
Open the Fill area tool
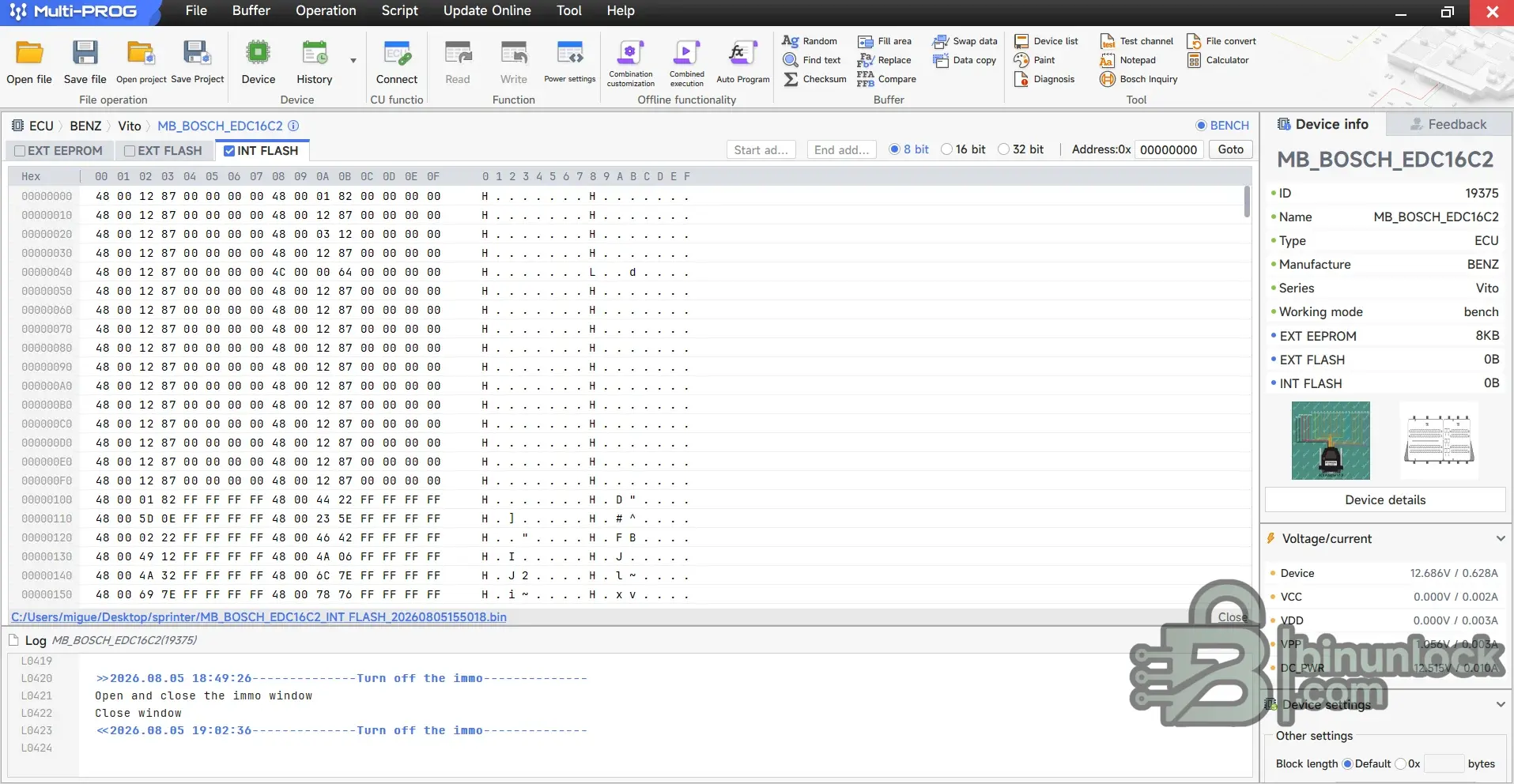885,41
